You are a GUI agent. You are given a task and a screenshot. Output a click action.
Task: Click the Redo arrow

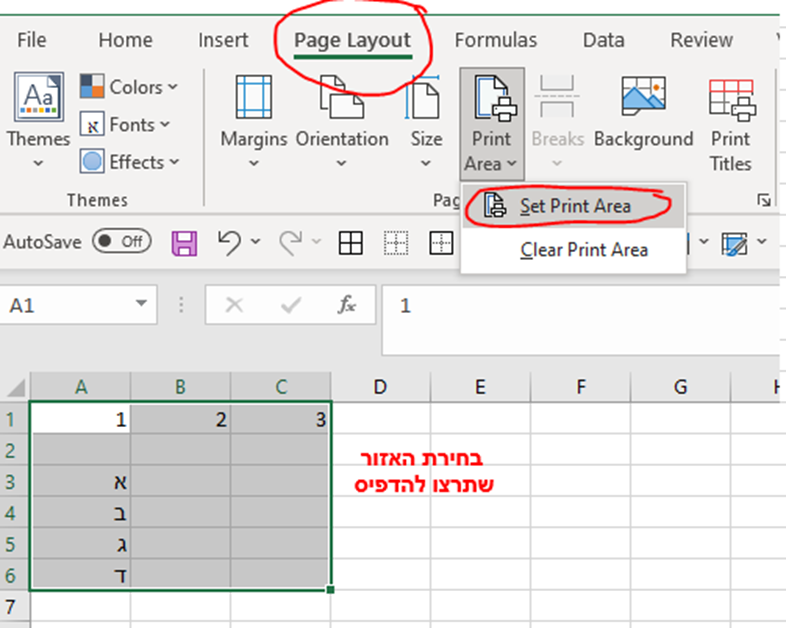click(x=291, y=243)
